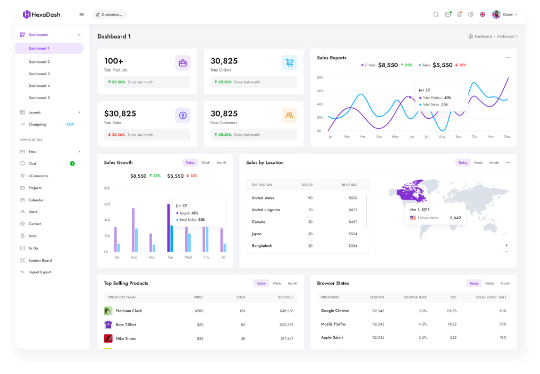The height and width of the screenshot is (374, 540).
Task: Open the notifications bell icon
Action: pos(459,14)
